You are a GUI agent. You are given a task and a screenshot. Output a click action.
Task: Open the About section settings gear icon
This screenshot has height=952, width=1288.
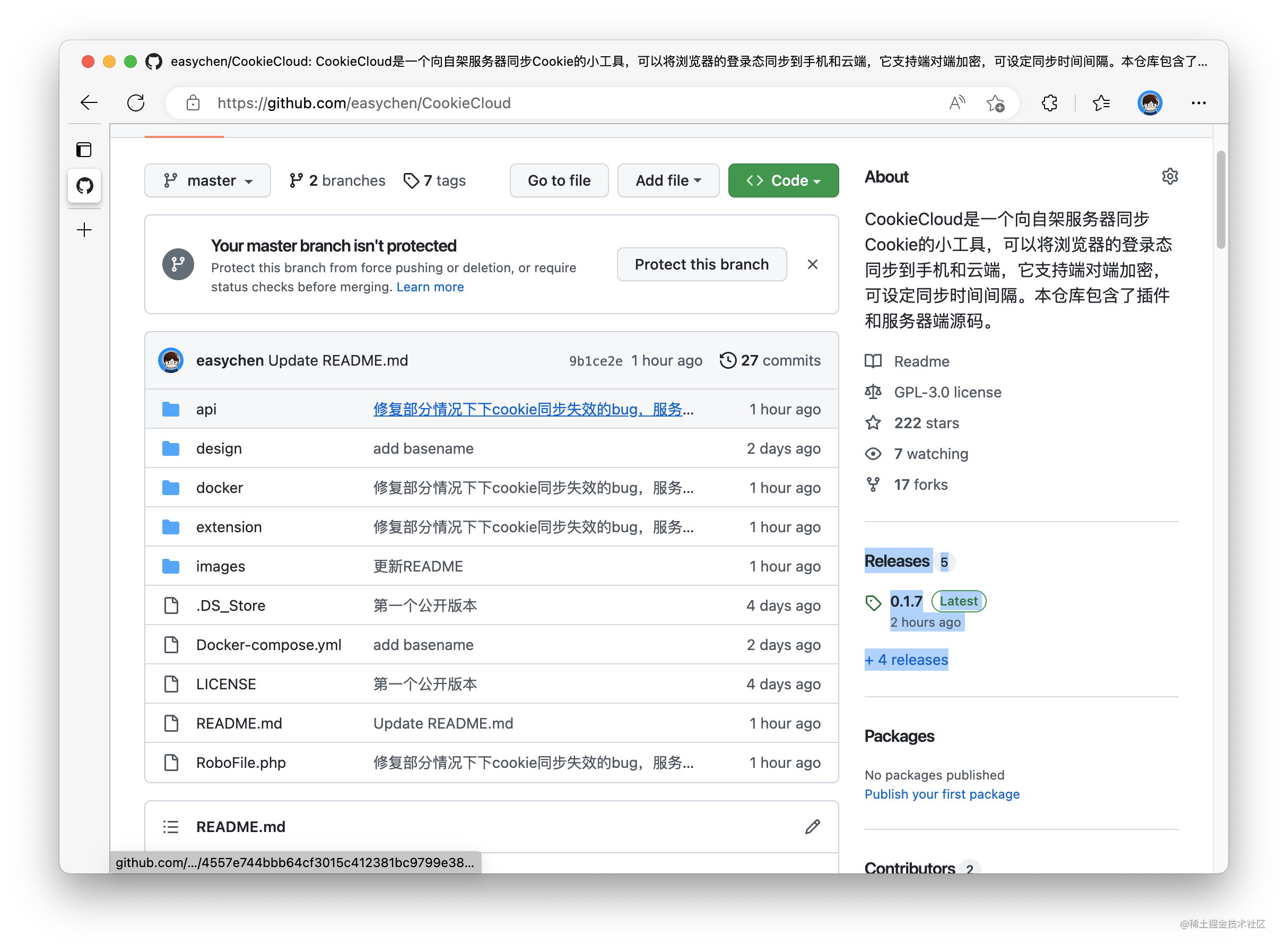coord(1170,176)
